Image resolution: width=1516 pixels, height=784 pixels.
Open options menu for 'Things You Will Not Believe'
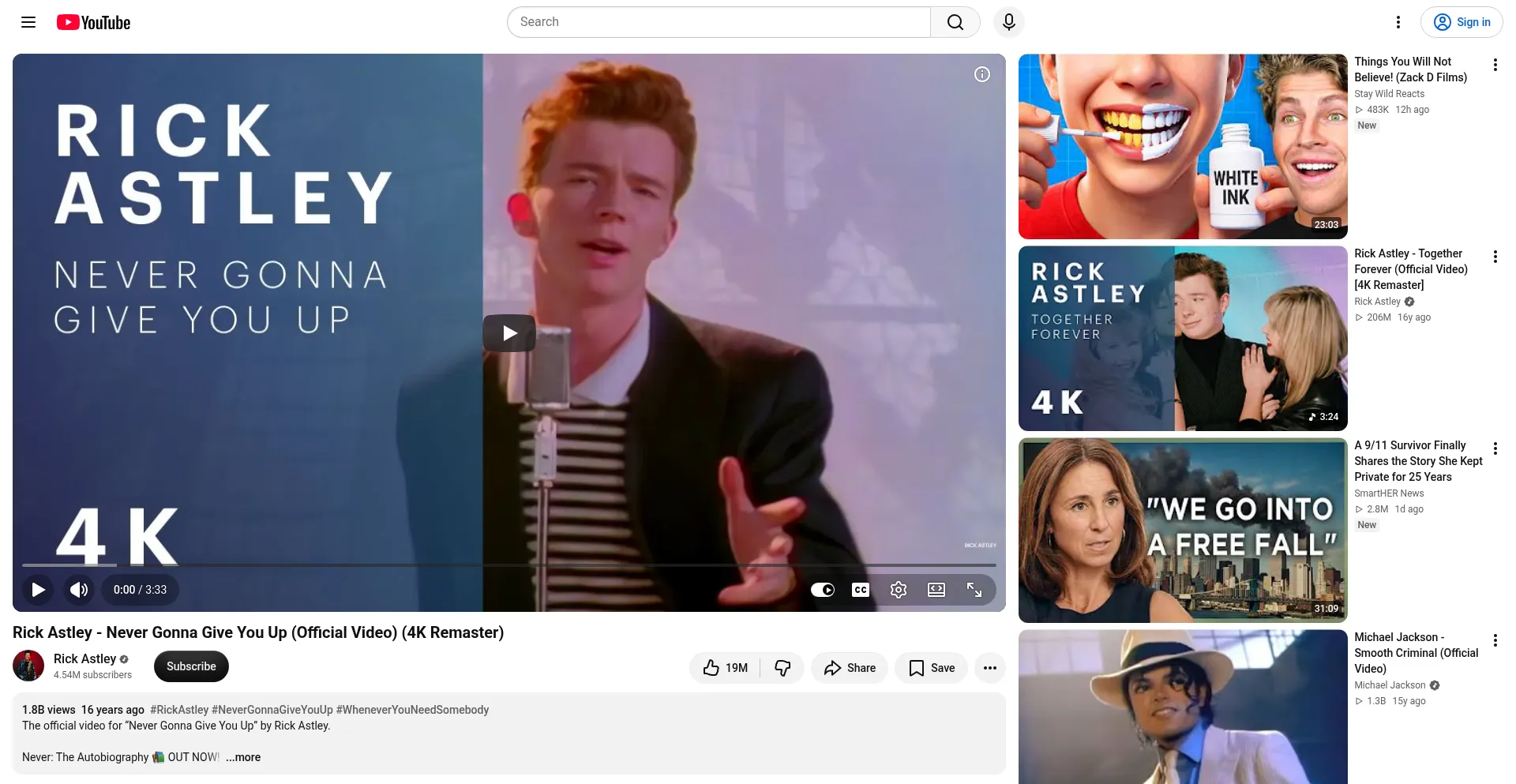pyautogui.click(x=1495, y=65)
